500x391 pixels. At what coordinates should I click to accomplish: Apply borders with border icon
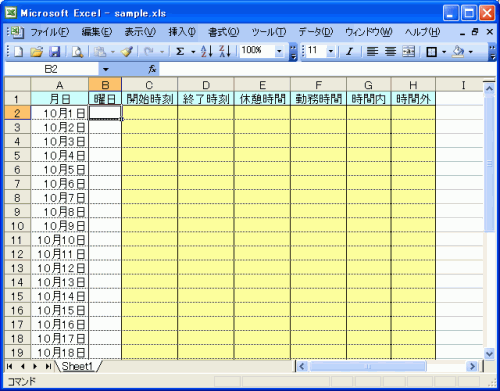coord(431,52)
